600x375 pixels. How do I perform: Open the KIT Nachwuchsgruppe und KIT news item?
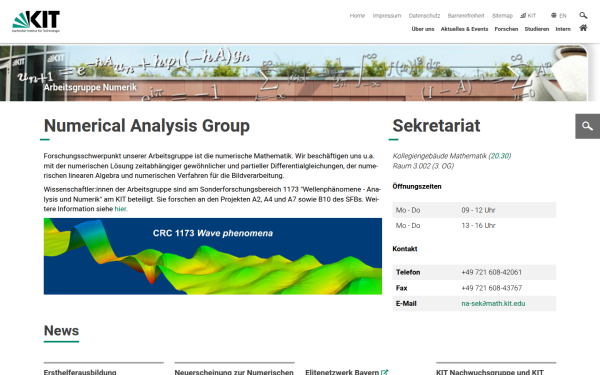click(x=490, y=372)
